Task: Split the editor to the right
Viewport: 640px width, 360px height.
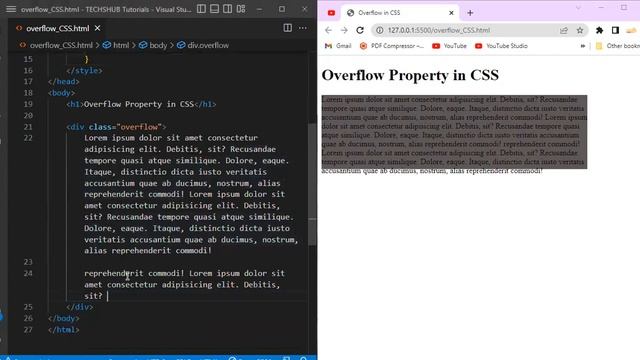Action: [x=287, y=28]
